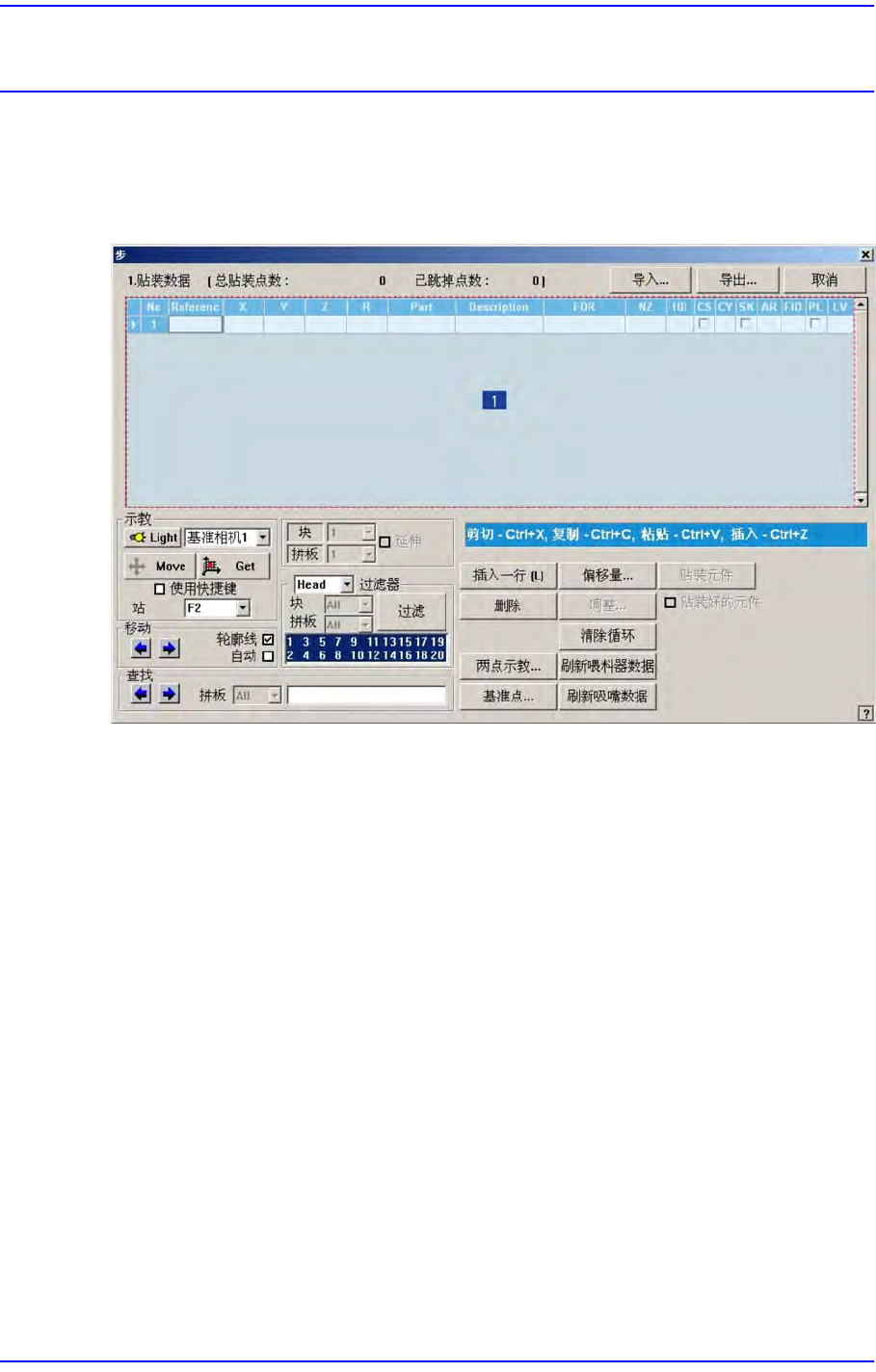876x1372 pixels.
Task: Open the 拼板 All dropdown in 过滤器
Action: 365,623
